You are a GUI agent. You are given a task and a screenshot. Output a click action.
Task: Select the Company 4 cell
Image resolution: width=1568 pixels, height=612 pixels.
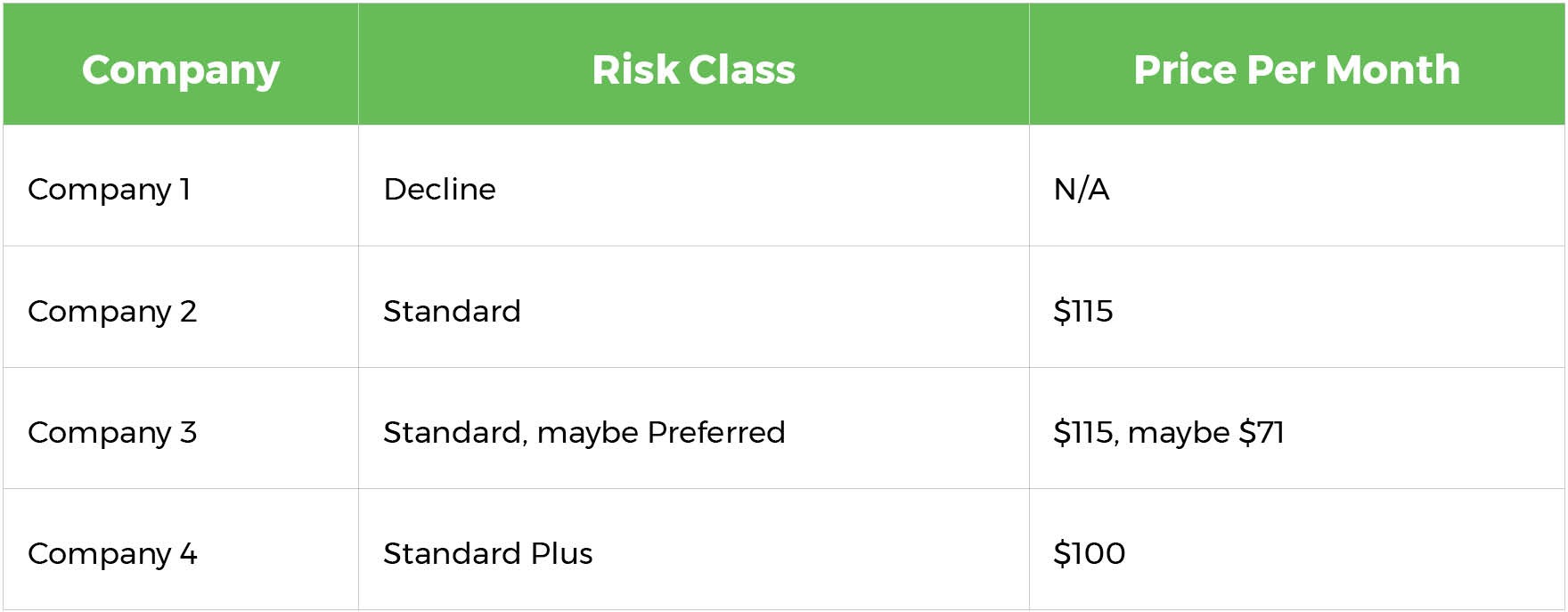tap(181, 550)
